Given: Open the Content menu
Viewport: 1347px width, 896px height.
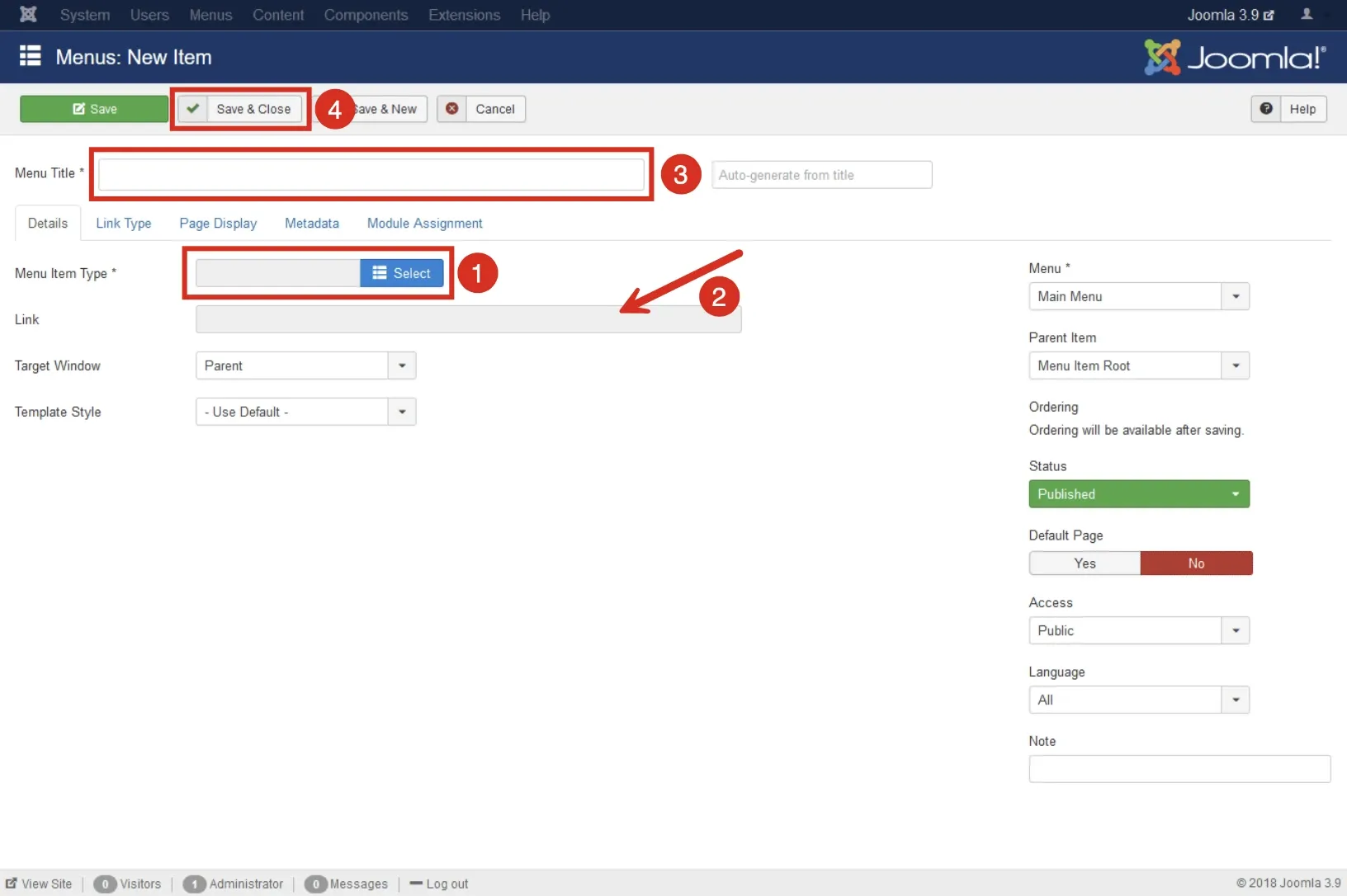Looking at the screenshot, I should point(278,15).
